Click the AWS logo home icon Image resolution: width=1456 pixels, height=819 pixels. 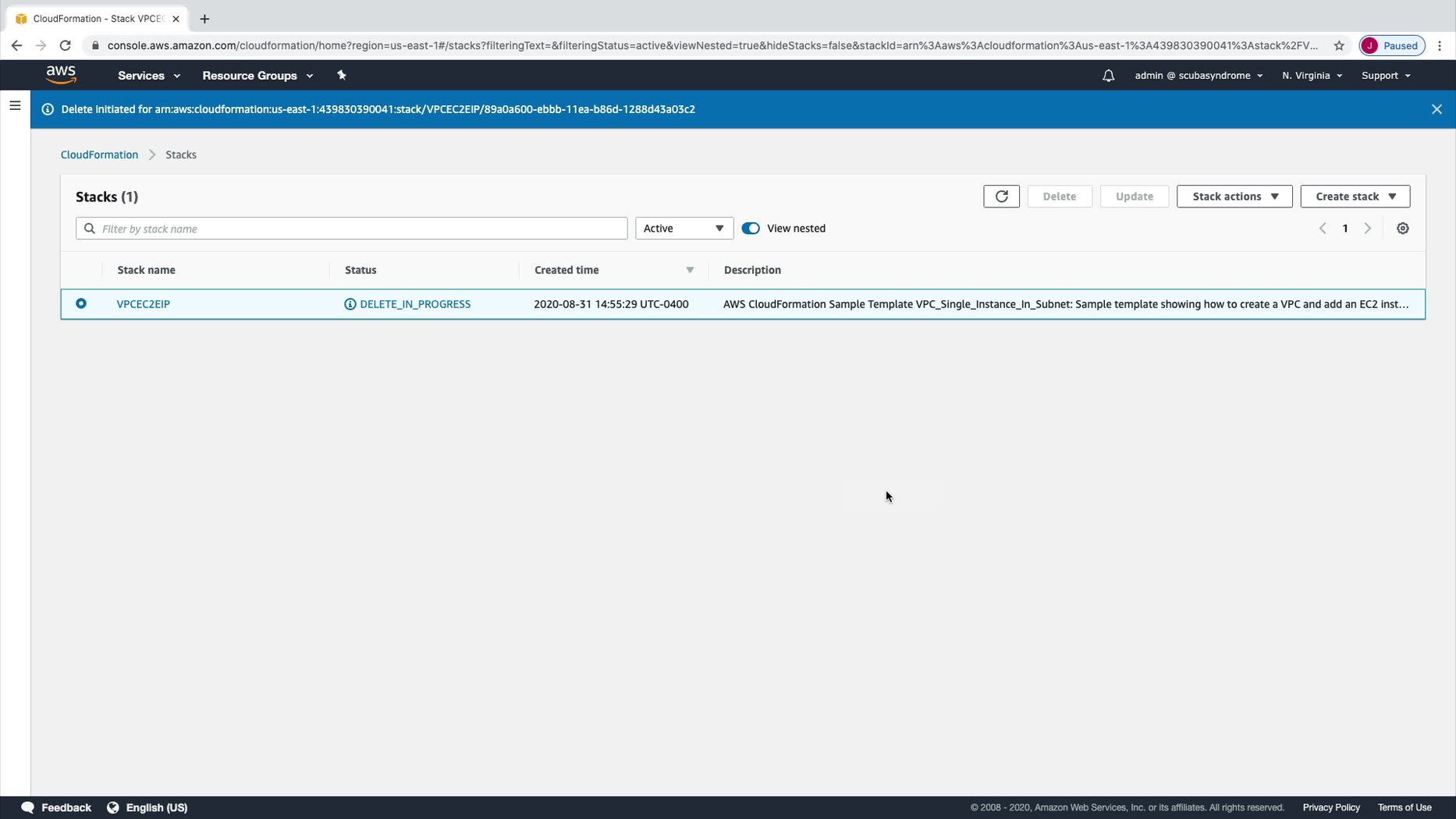61,75
